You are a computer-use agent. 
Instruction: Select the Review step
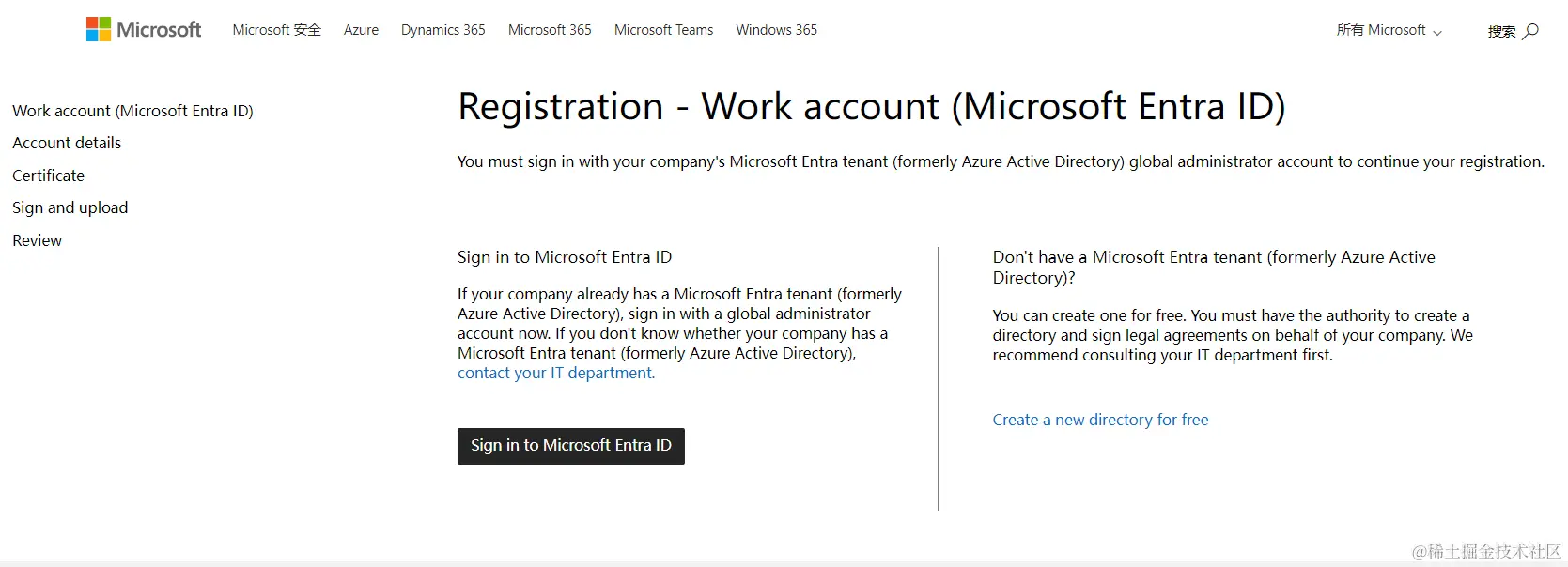[x=37, y=240]
